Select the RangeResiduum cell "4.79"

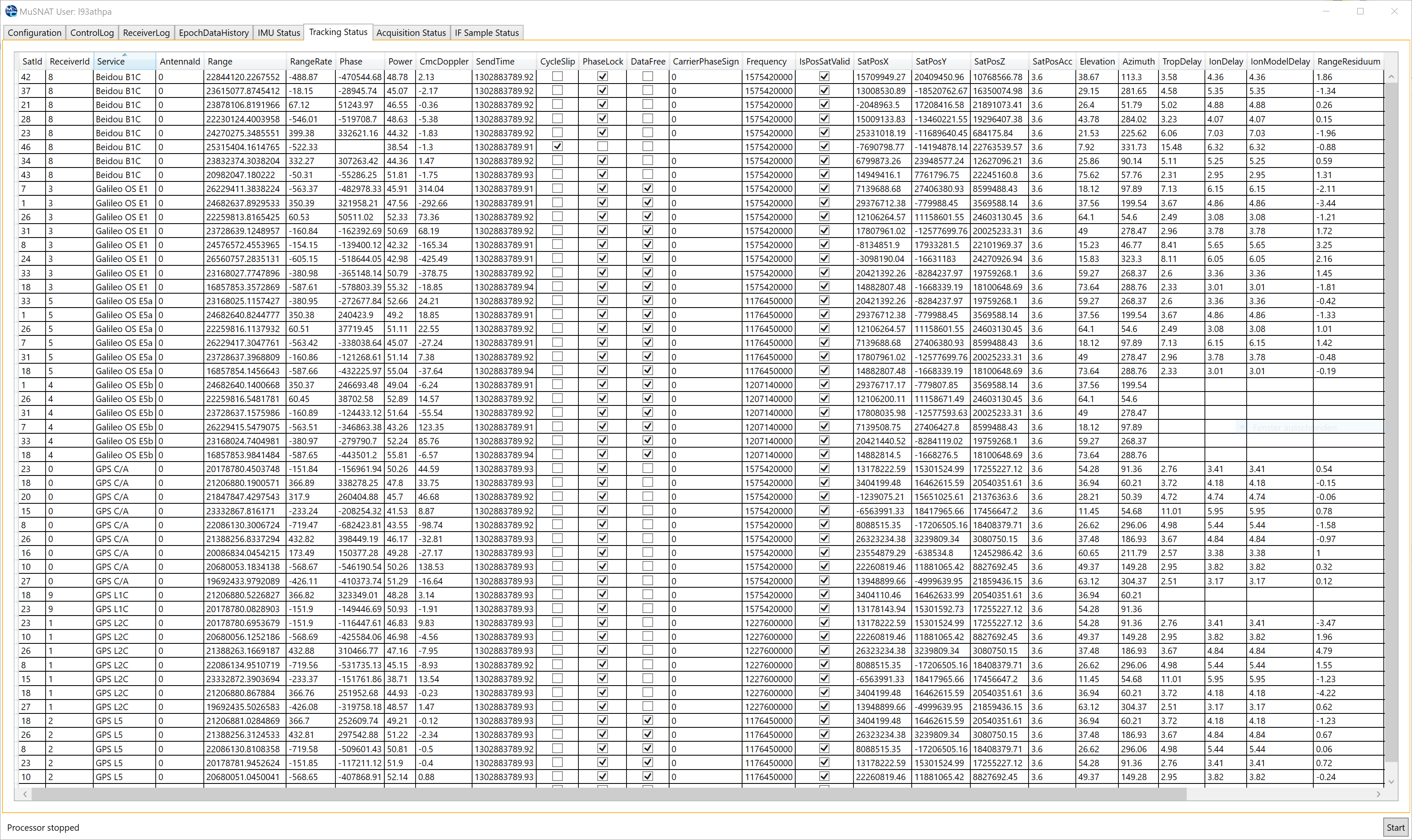(1348, 651)
